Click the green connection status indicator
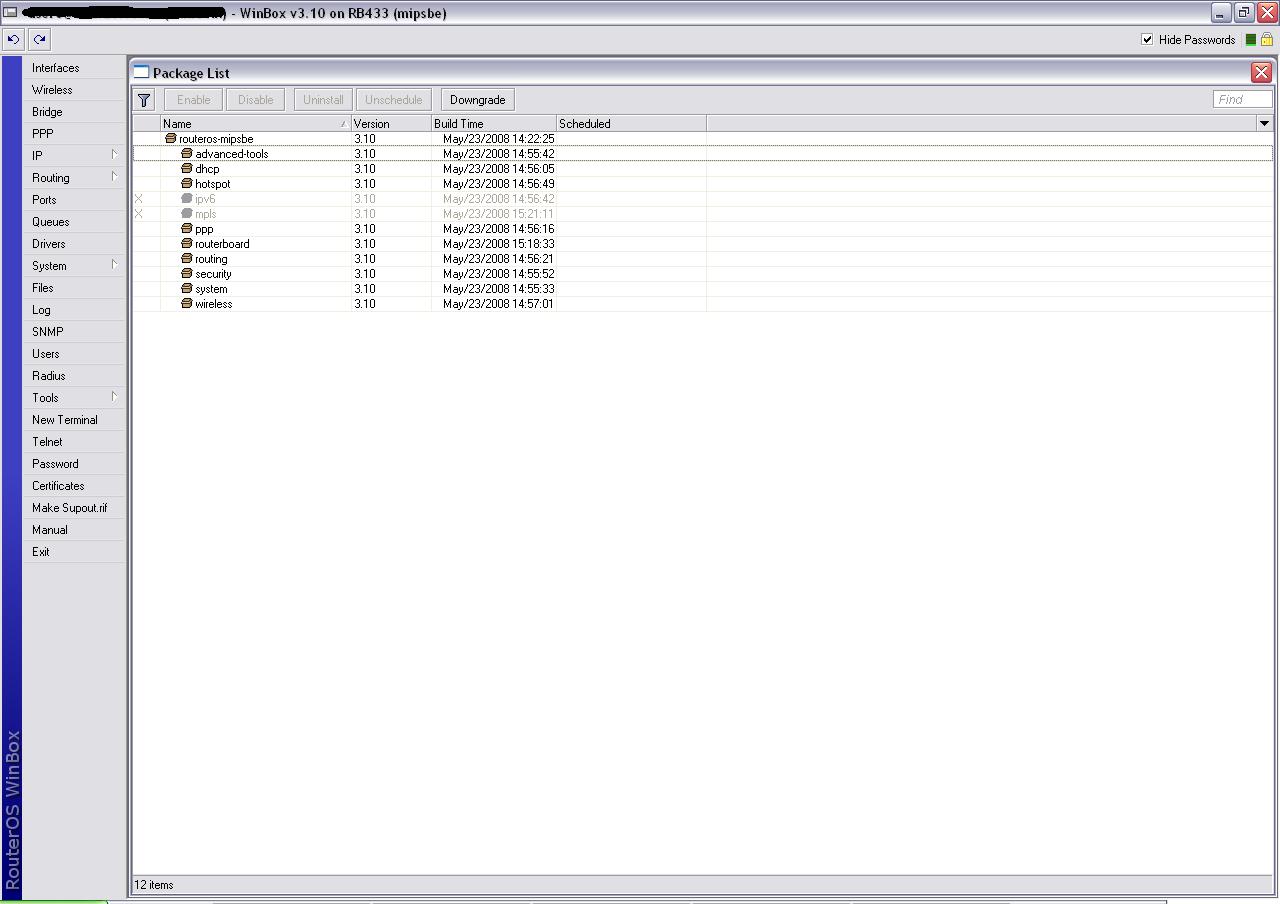The height and width of the screenshot is (904, 1280). pos(1250,40)
